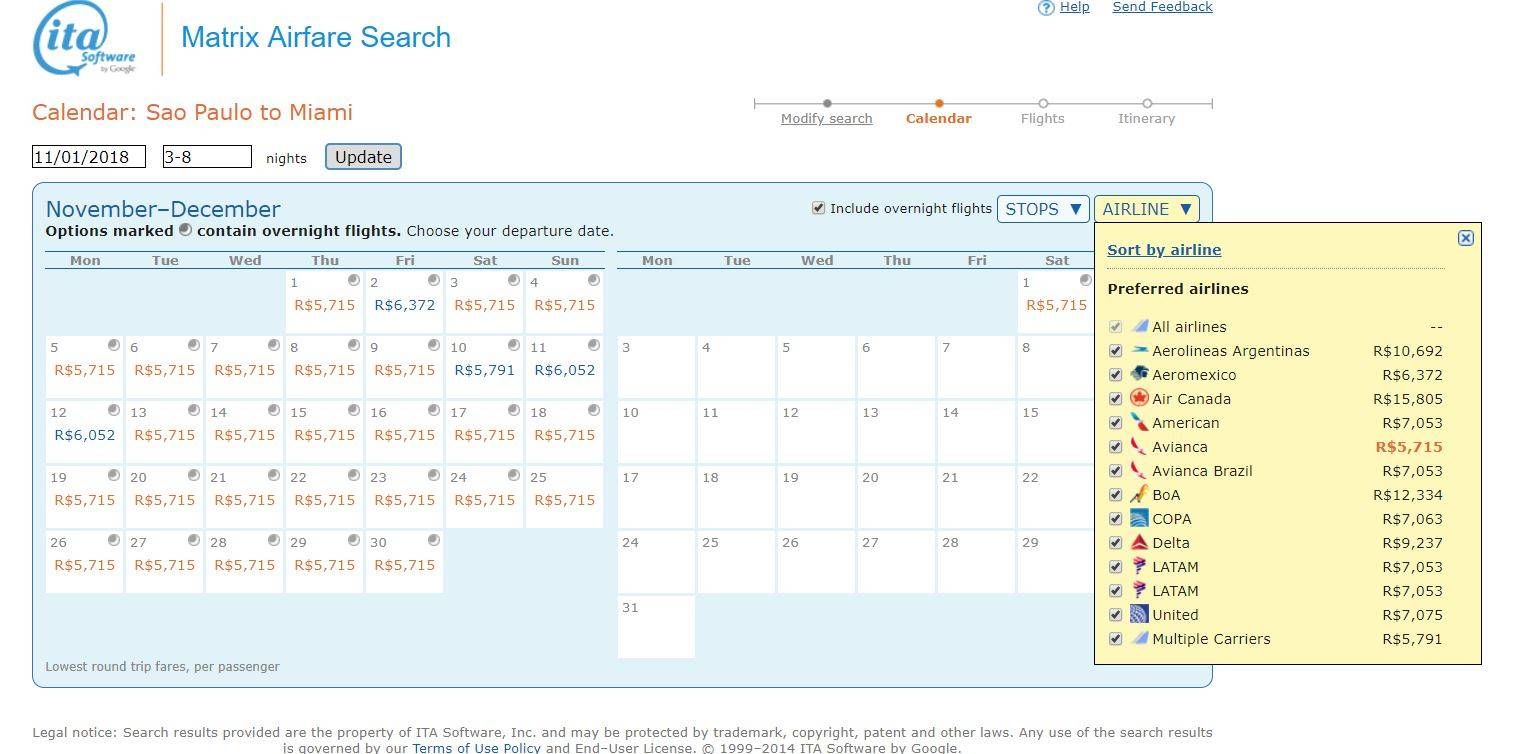1530x754 pixels.
Task: Click overnight marker on December 1
Action: (1086, 280)
